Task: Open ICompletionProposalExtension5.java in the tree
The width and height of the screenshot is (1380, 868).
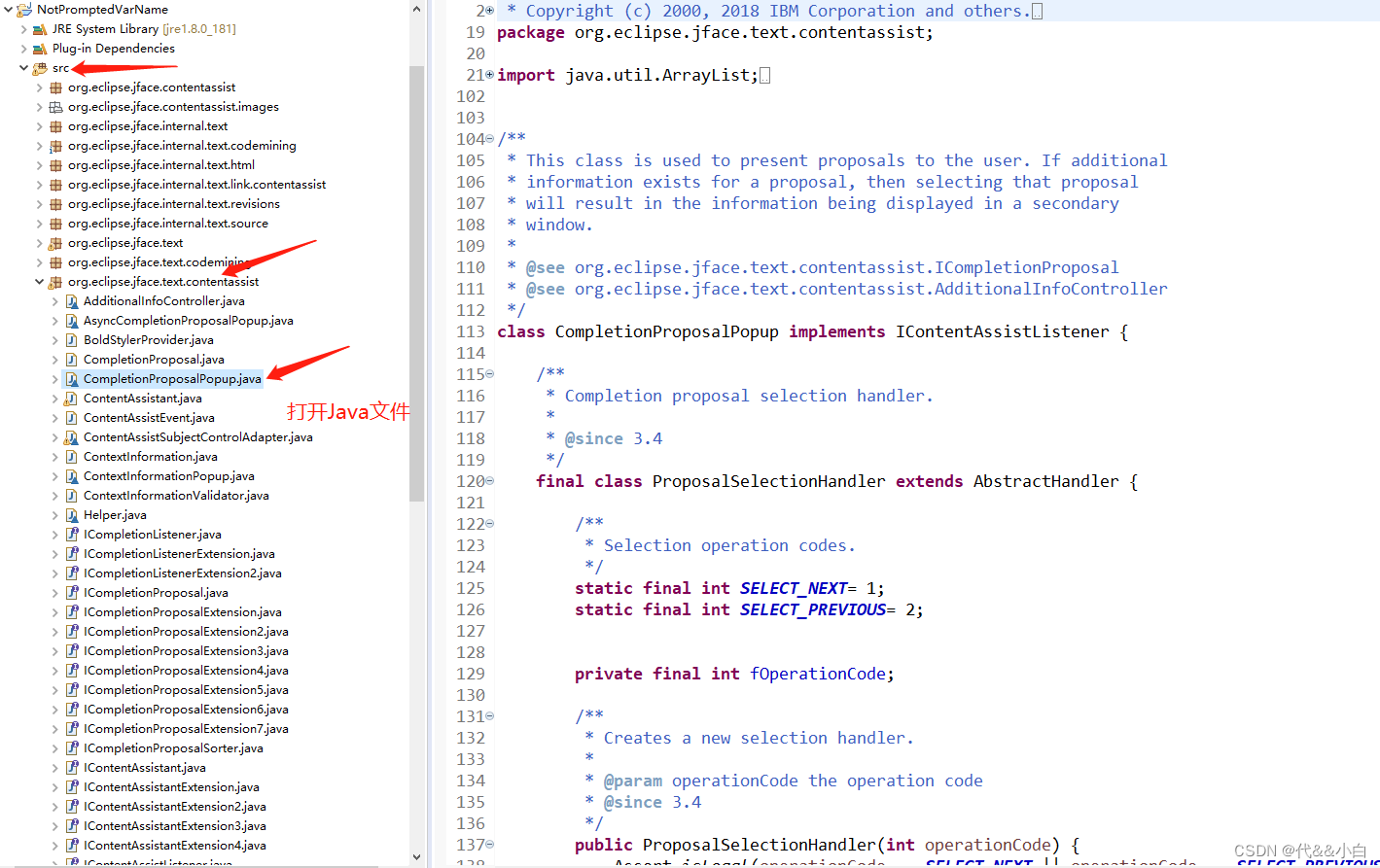Action: (x=186, y=690)
